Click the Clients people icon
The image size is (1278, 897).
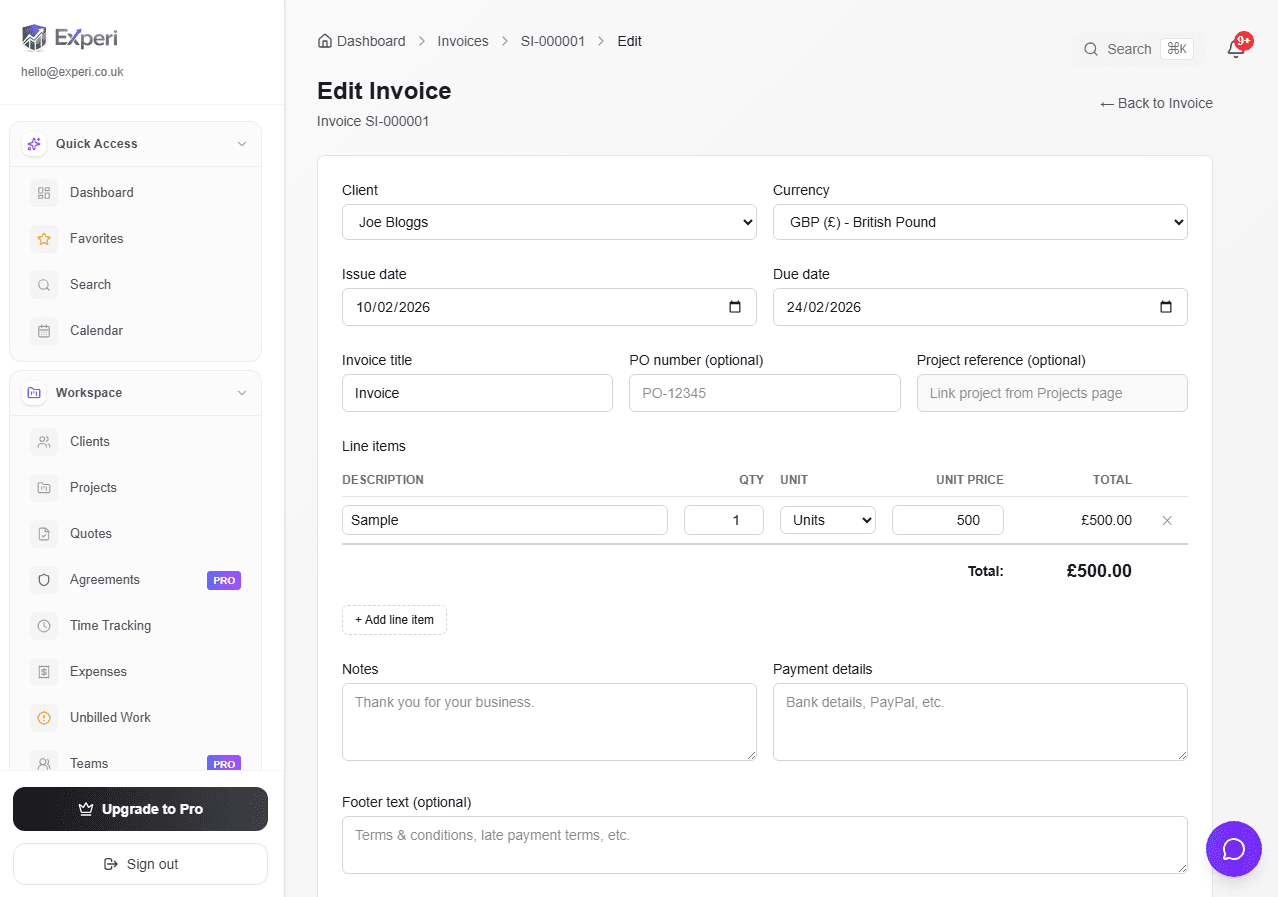tap(43, 441)
